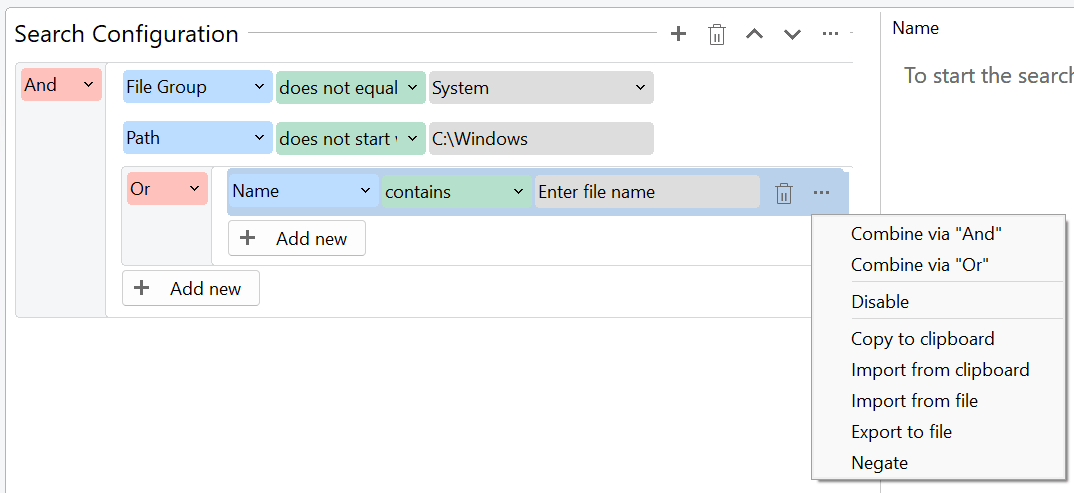Select Combine via "And" menu item
This screenshot has width=1074, height=493.
(x=926, y=234)
